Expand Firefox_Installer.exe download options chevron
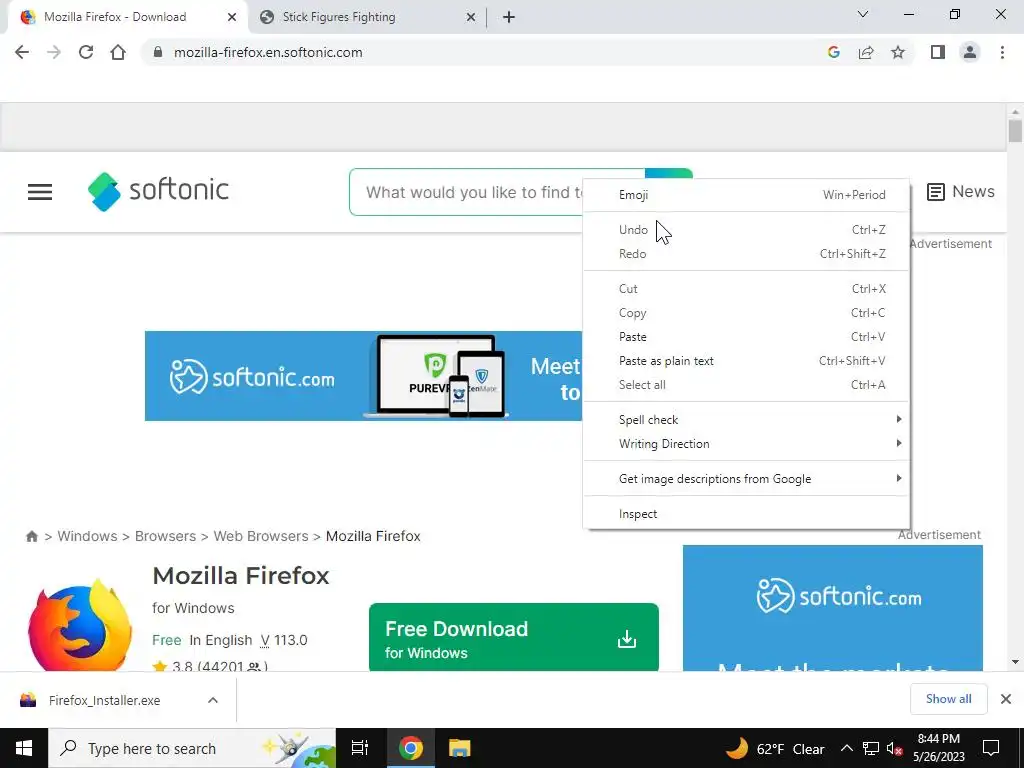Screen dimensions: 1024x768 click(x=213, y=700)
